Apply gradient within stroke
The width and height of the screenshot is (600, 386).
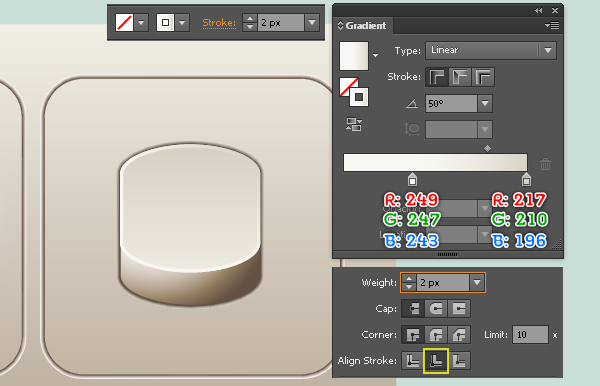tap(437, 77)
